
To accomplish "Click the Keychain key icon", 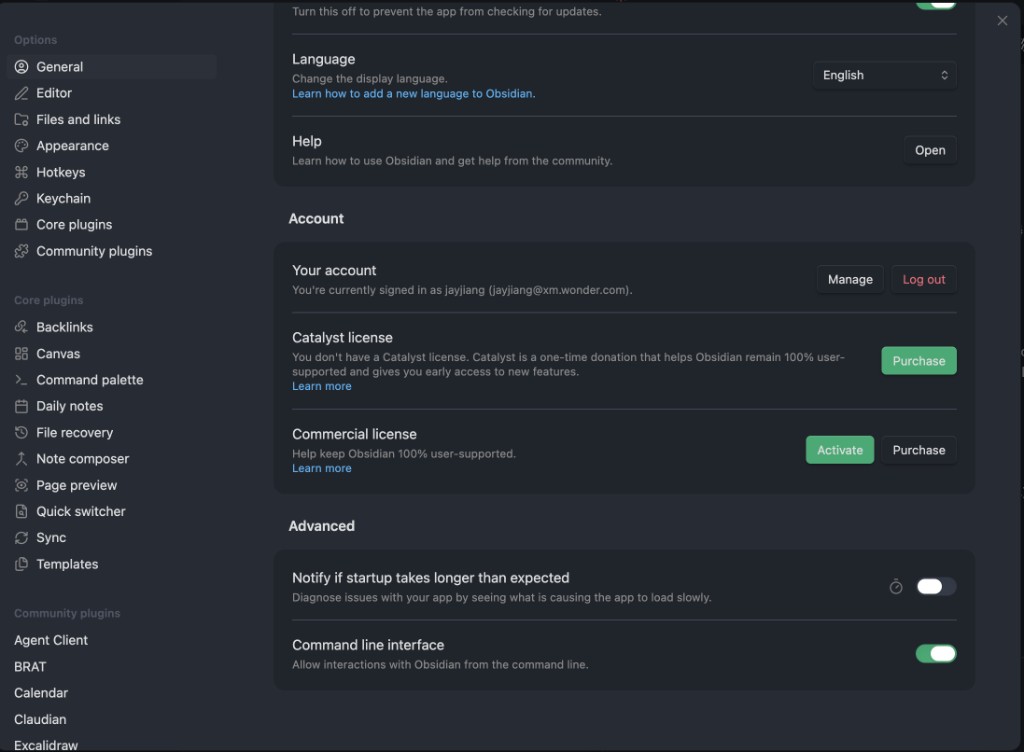I will pos(22,198).
